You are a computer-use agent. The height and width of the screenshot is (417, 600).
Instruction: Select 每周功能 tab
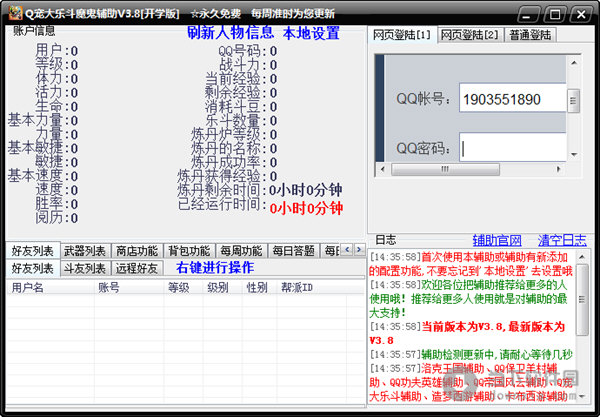pos(241,251)
